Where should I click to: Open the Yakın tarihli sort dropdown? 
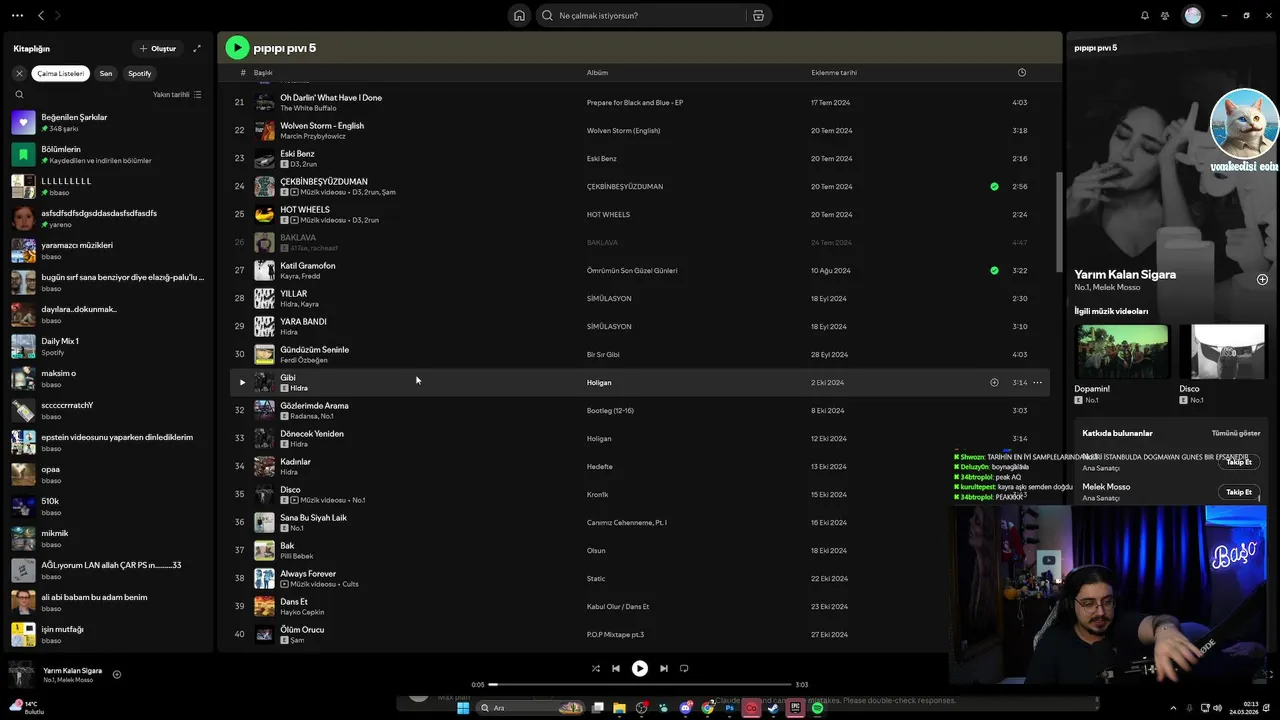tap(177, 94)
